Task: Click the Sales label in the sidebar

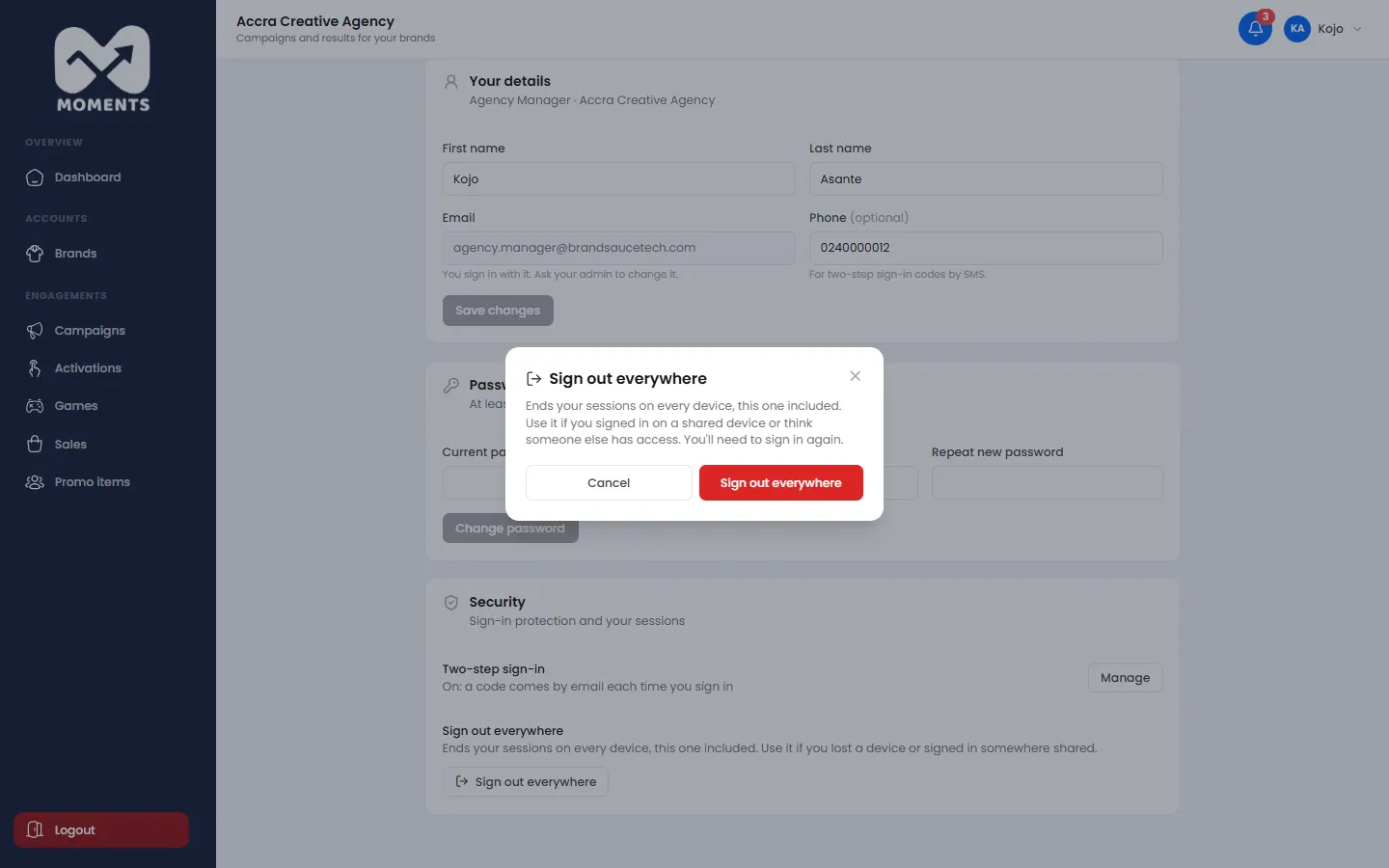Action: [70, 445]
